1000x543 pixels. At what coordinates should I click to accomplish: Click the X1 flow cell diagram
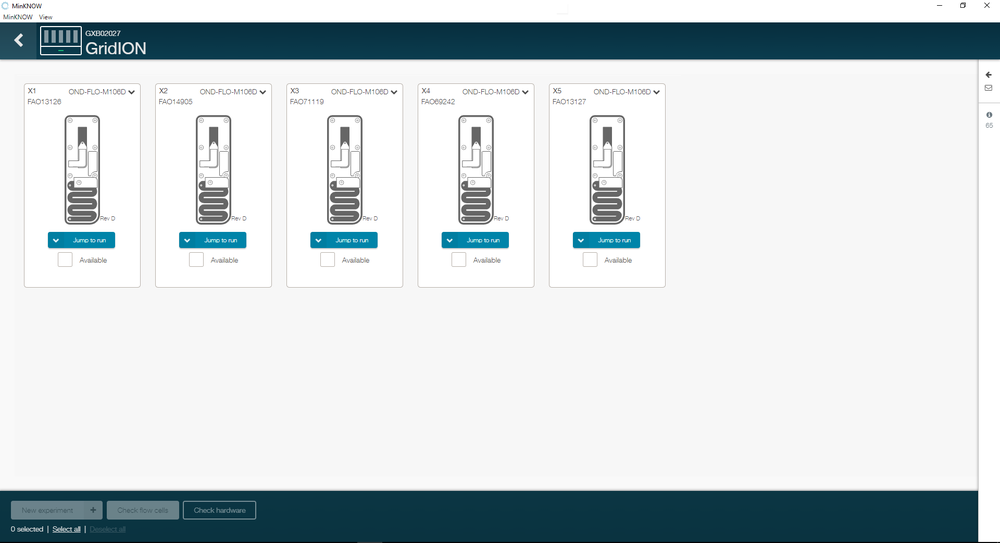pyautogui.click(x=82, y=170)
